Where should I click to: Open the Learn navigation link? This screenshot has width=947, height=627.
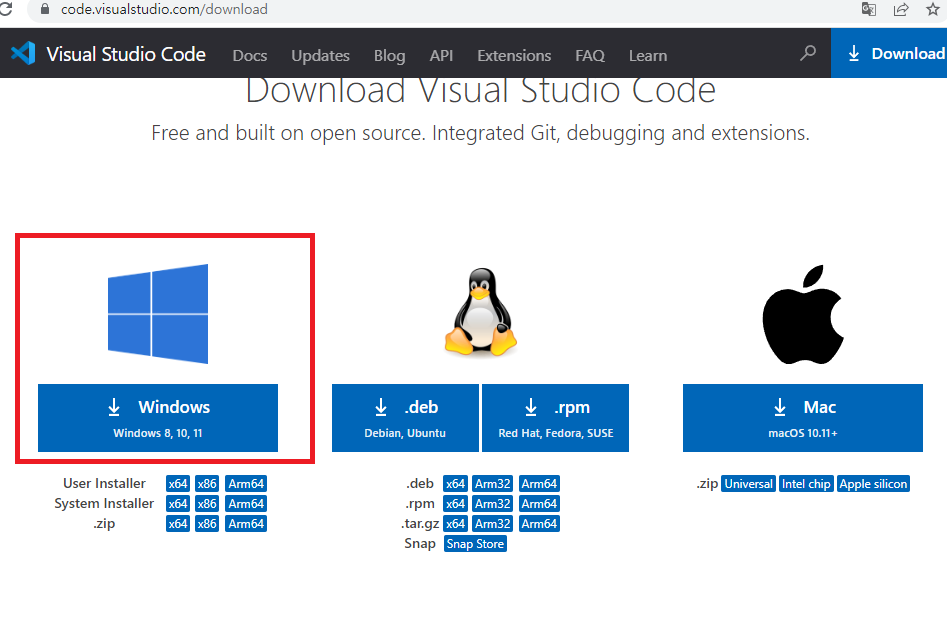pos(647,56)
